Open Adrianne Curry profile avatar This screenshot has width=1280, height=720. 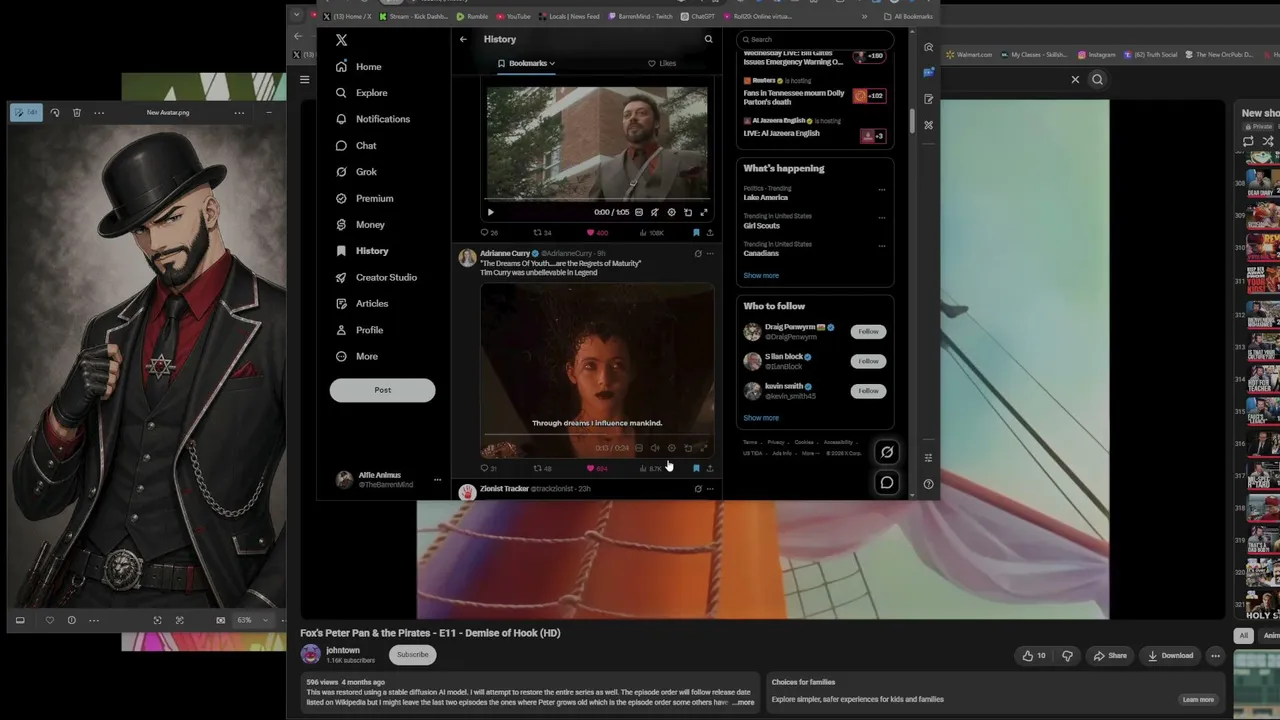467,258
